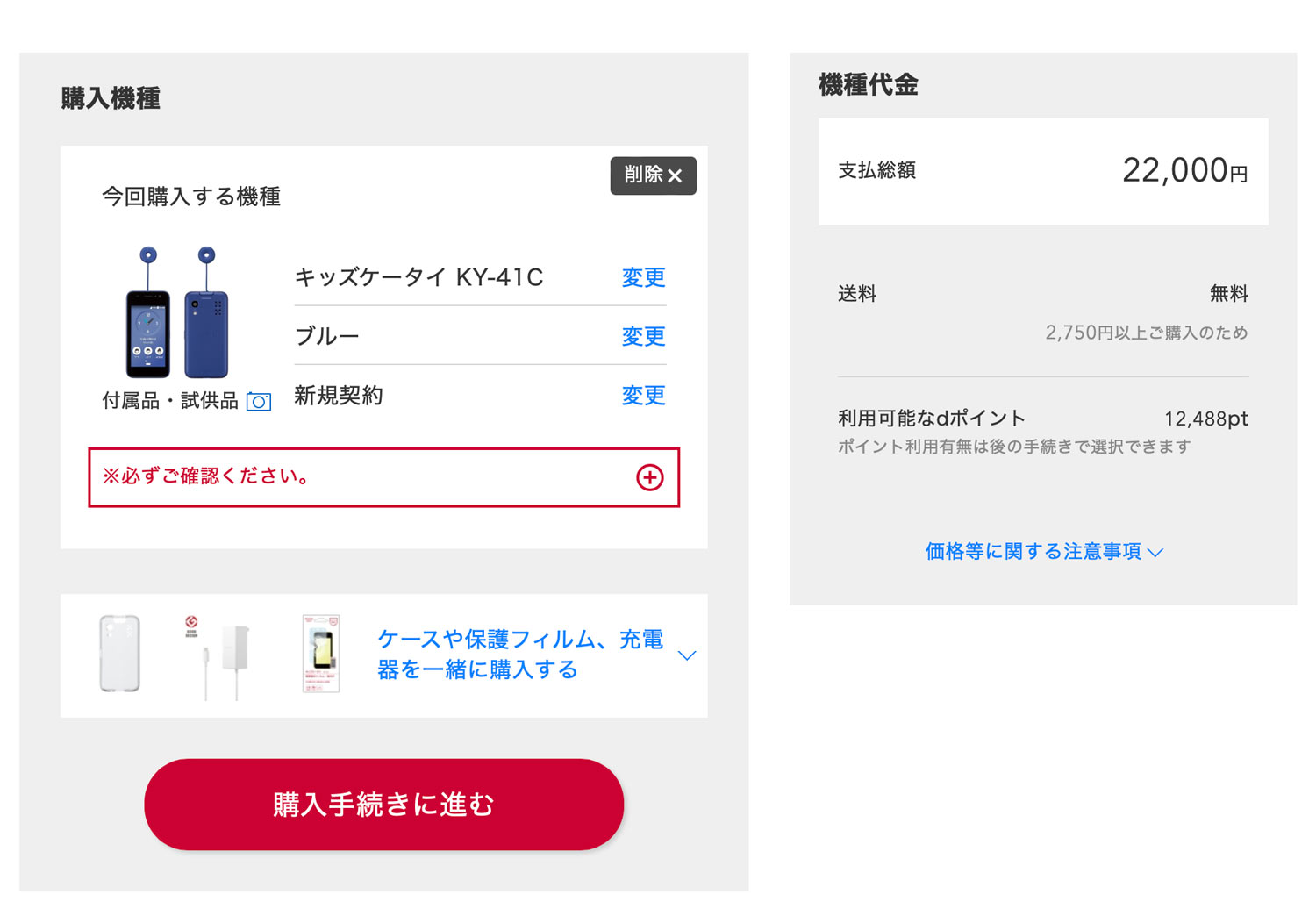Click the blue Kids Keitai phone image
The width and height of the screenshot is (1316, 916).
(177, 312)
